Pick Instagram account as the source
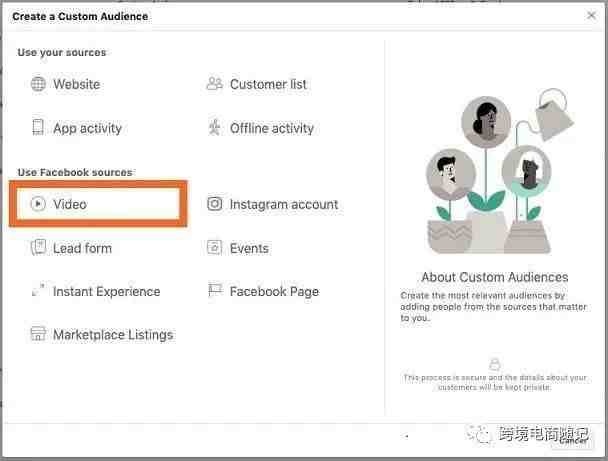This screenshot has height=461, width=608. click(x=273, y=204)
